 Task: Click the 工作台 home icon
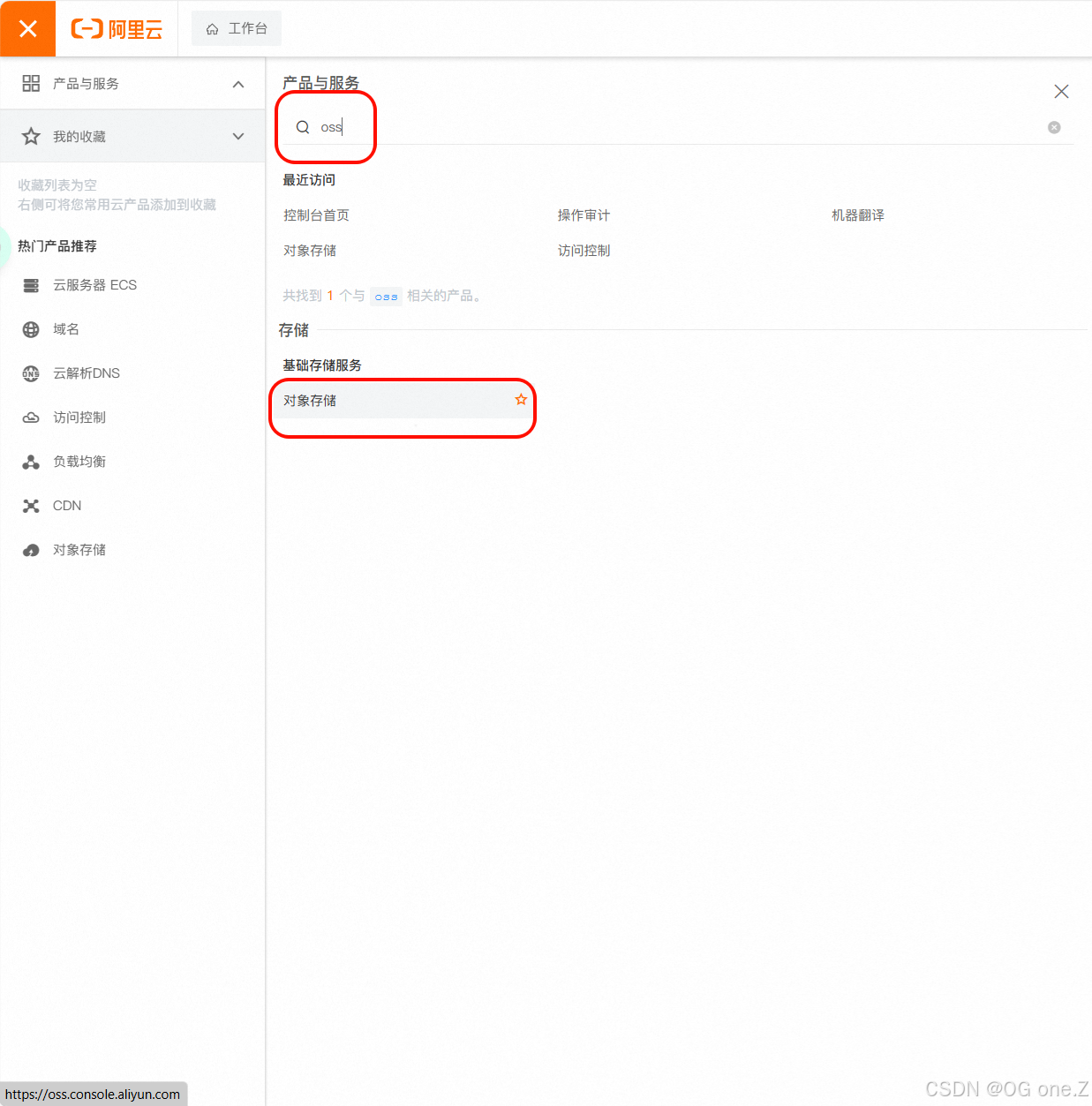pyautogui.click(x=212, y=29)
